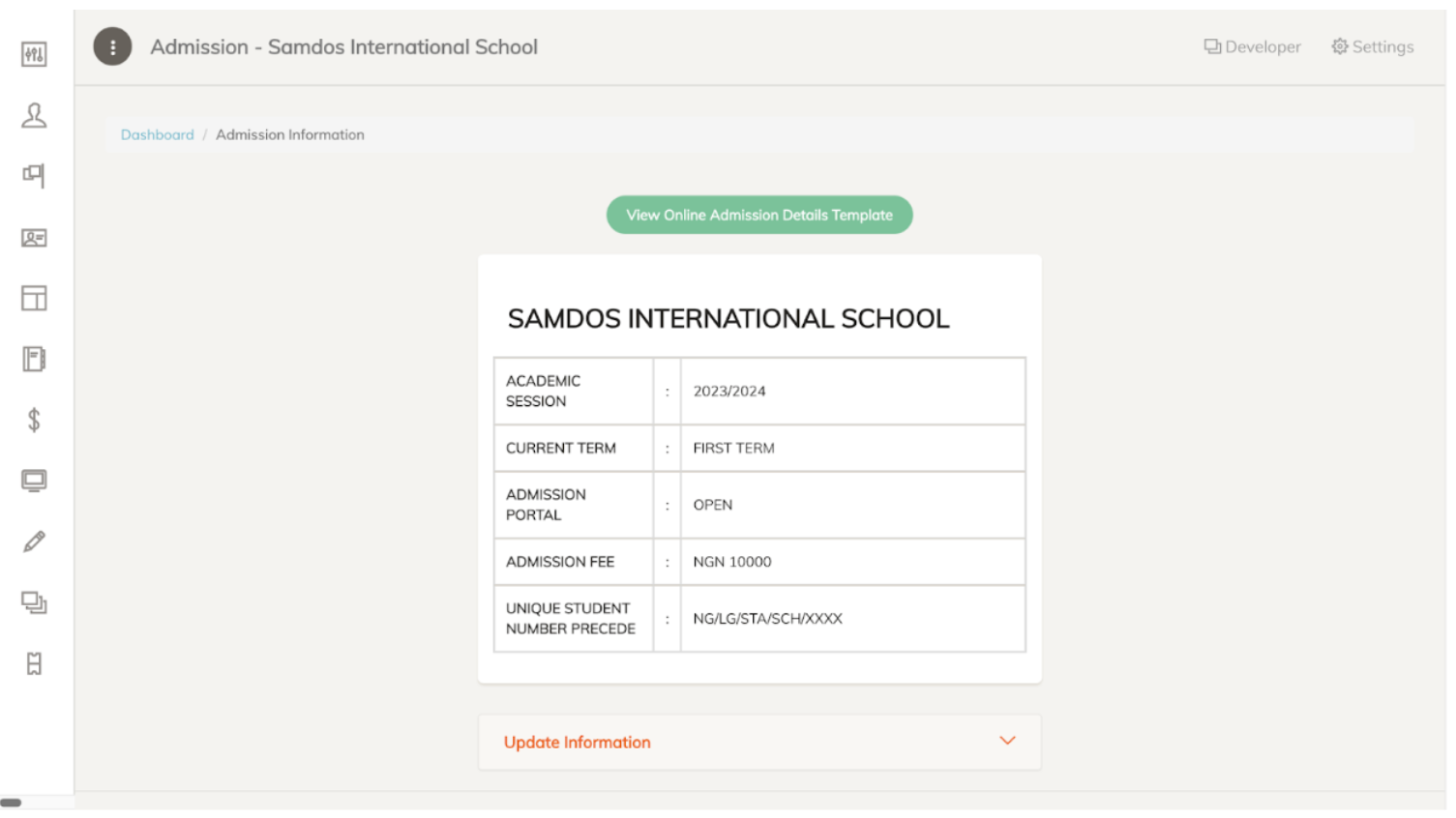1456x818 pixels.
Task: Go to Dashboard via breadcrumb
Action: point(157,135)
